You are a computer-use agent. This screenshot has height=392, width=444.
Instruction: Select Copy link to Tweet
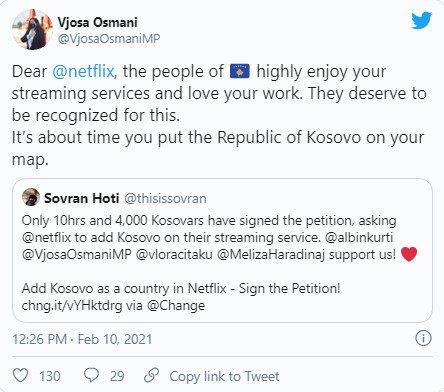(224, 376)
